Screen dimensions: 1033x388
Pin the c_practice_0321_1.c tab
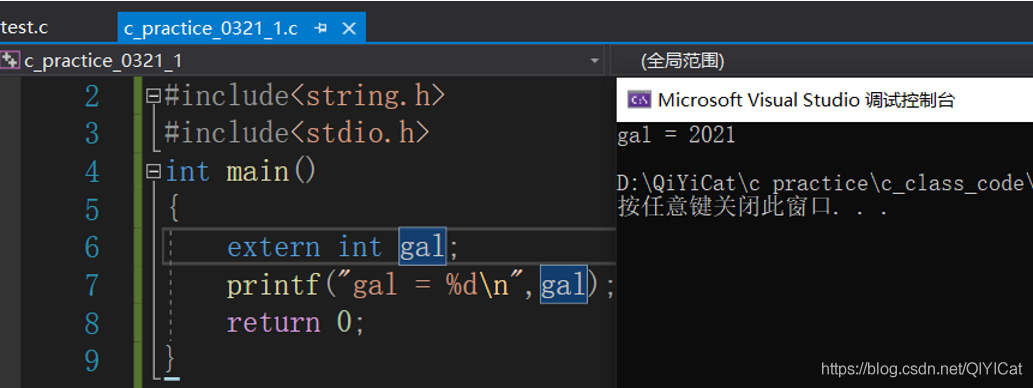(x=321, y=29)
